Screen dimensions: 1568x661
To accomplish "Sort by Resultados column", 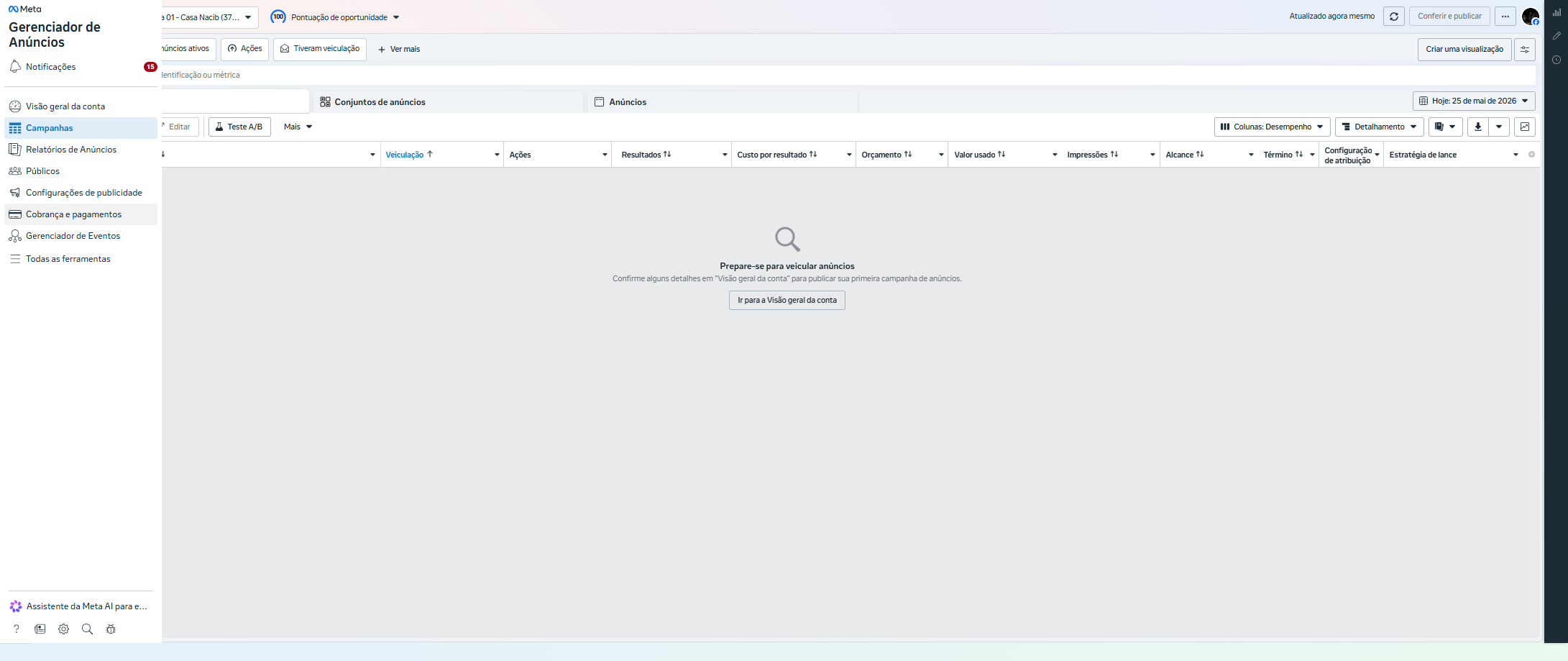I will tap(646, 155).
